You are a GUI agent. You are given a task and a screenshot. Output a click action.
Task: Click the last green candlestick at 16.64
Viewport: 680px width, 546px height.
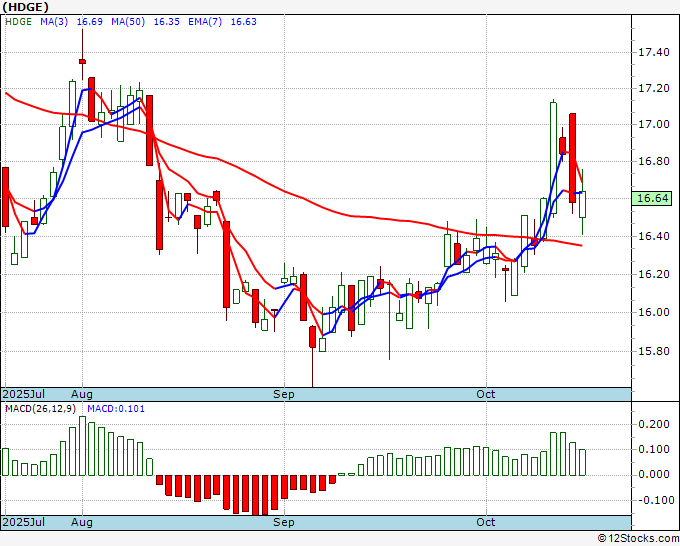[582, 204]
